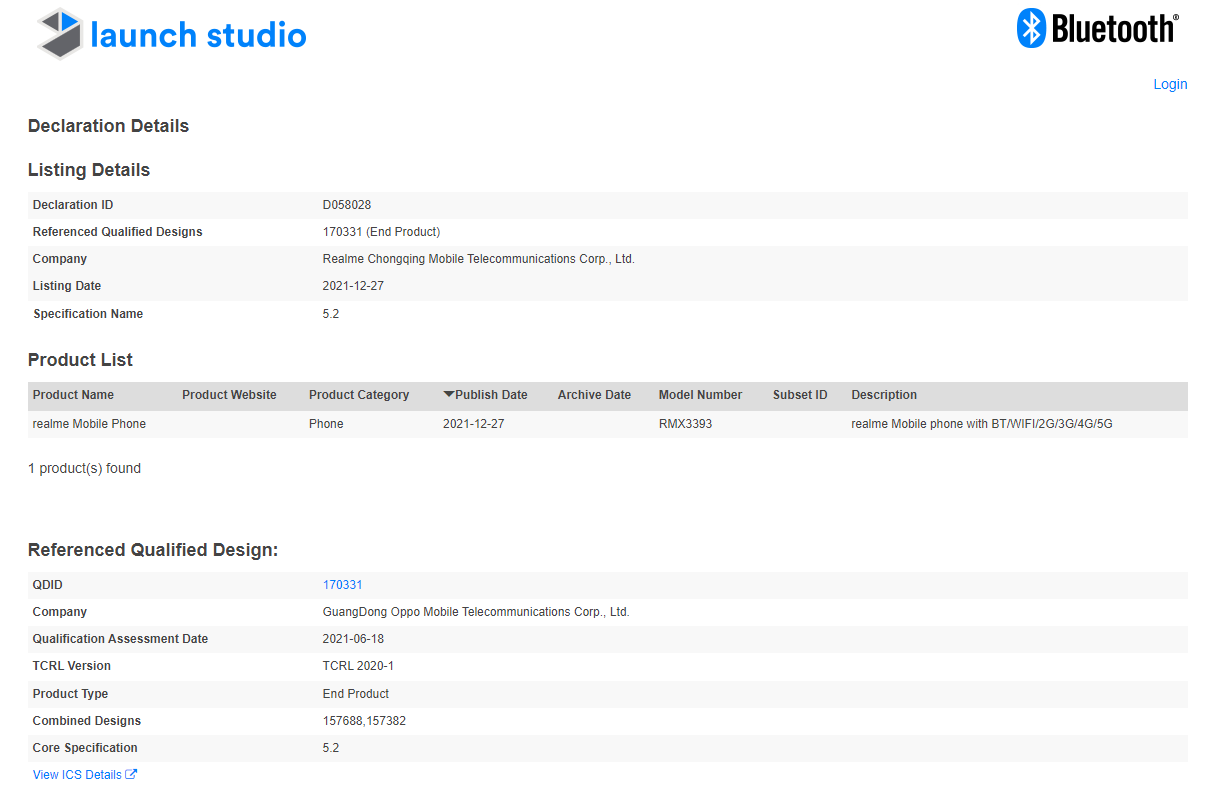Click the Product List heading
Screen dimensions: 1227x788
[80, 360]
